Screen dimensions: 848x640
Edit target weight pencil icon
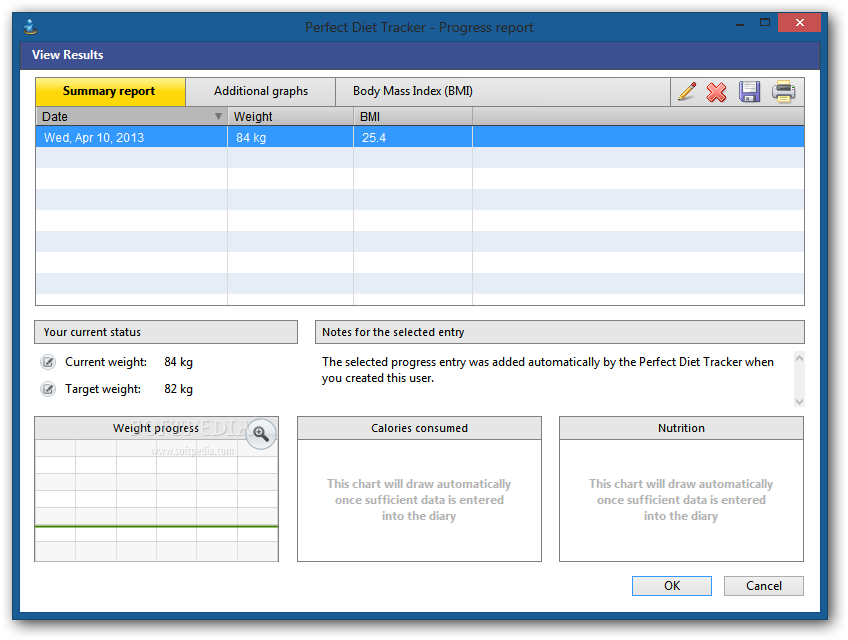coord(48,389)
